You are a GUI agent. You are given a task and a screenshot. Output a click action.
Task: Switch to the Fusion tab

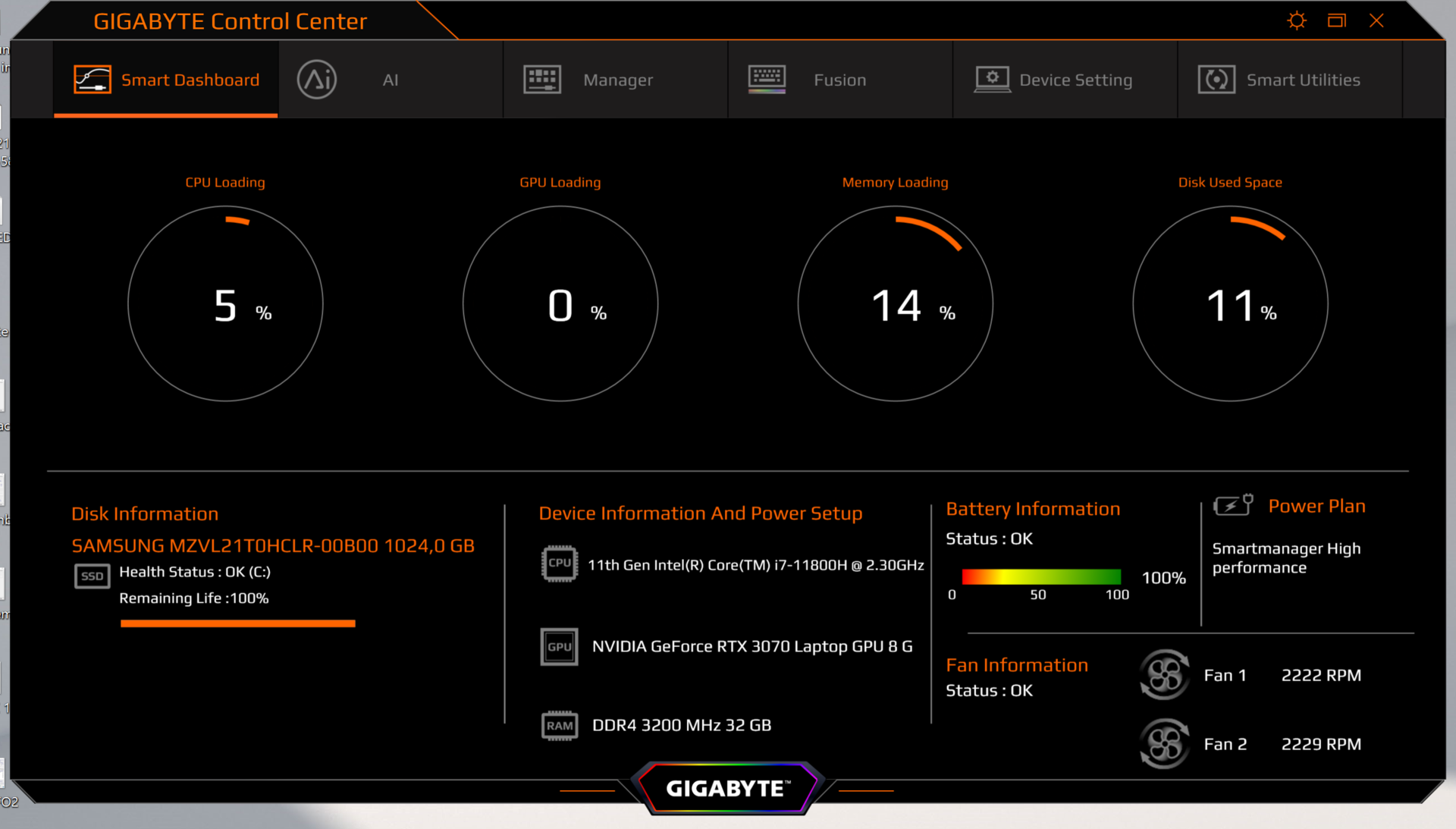pos(839,80)
